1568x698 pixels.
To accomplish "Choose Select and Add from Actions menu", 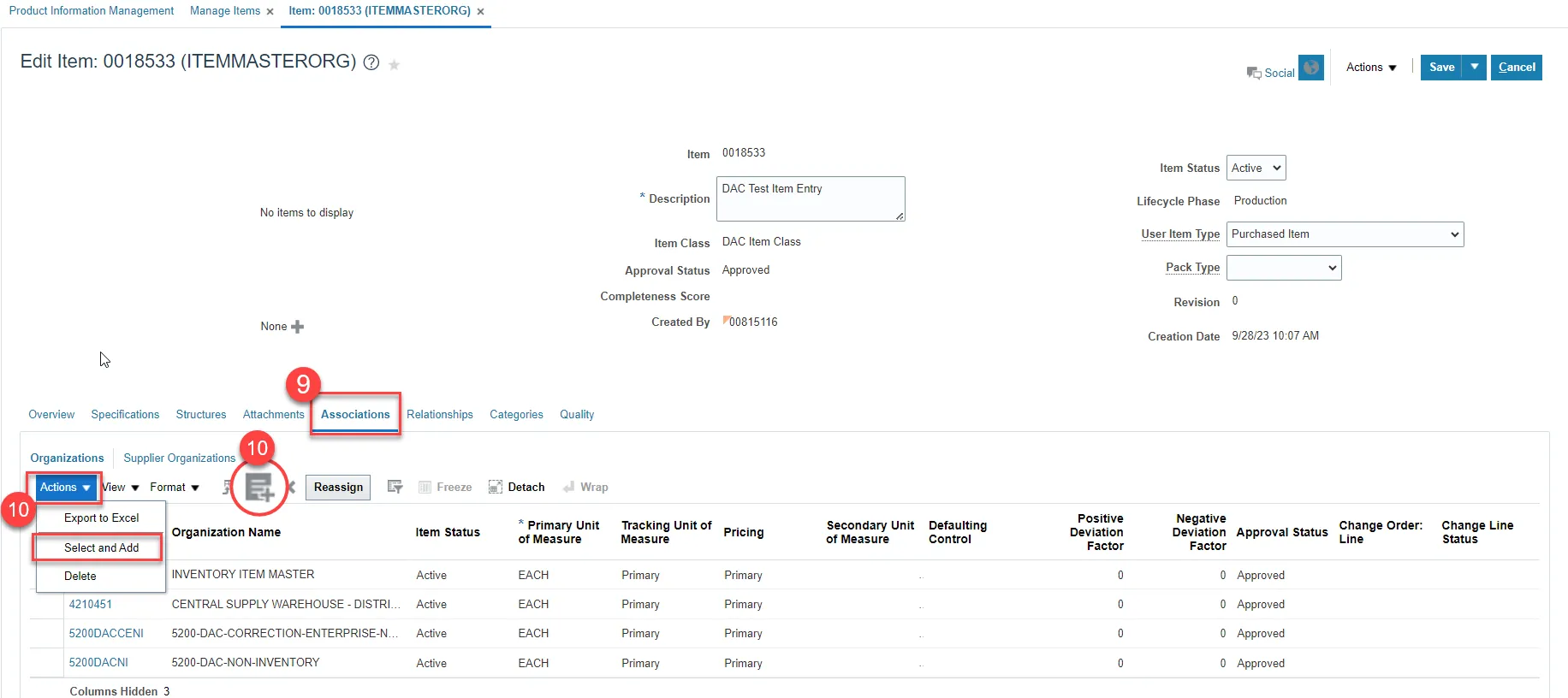I will click(x=101, y=547).
